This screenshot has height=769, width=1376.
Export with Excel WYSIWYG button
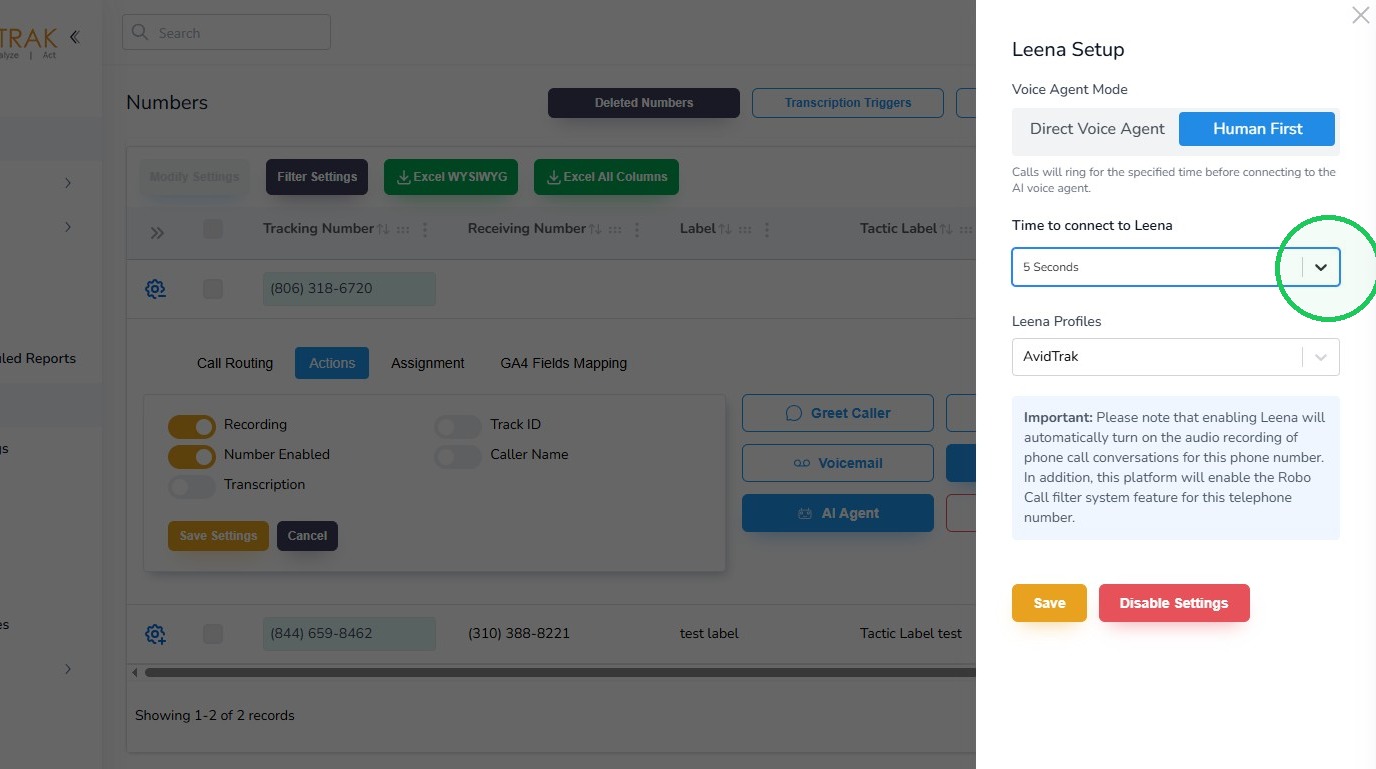coord(452,177)
